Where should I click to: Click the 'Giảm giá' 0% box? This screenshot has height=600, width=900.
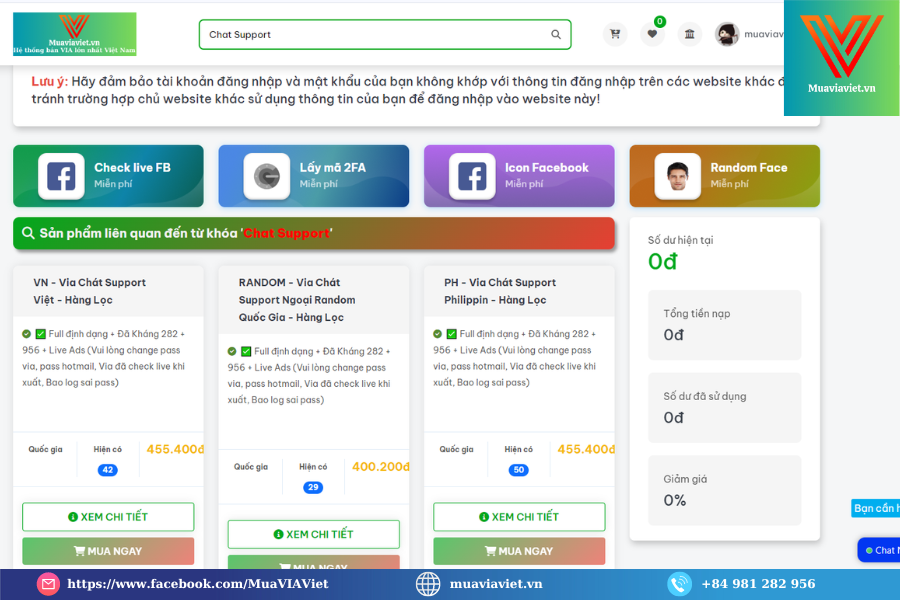[x=724, y=490]
